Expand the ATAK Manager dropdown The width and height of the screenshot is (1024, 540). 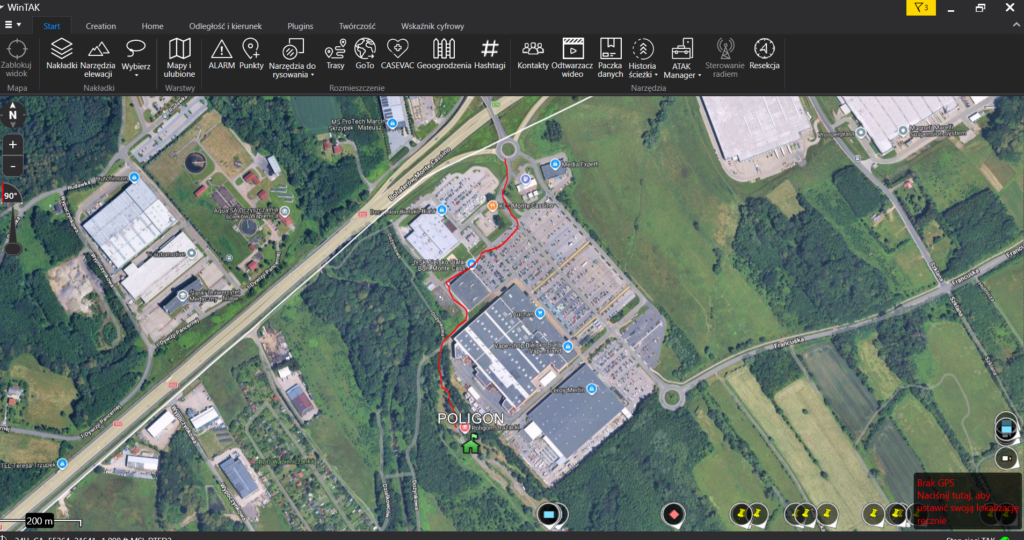[681, 60]
